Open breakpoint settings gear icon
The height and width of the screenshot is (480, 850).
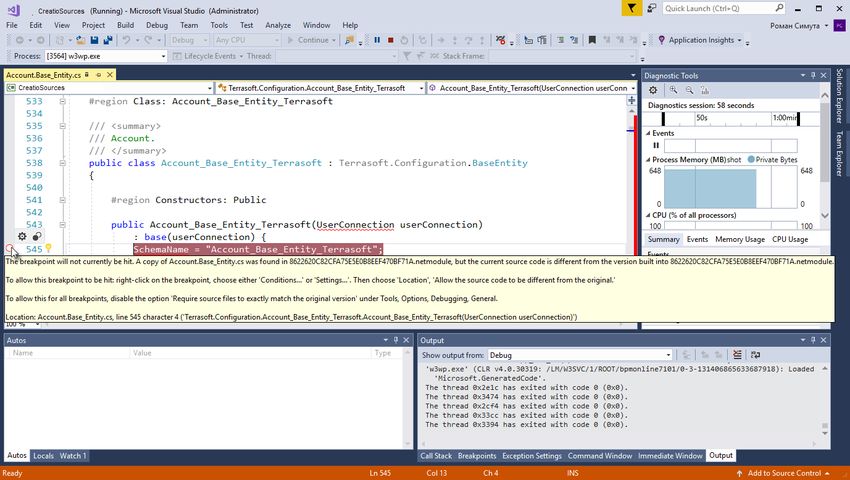click(x=22, y=236)
